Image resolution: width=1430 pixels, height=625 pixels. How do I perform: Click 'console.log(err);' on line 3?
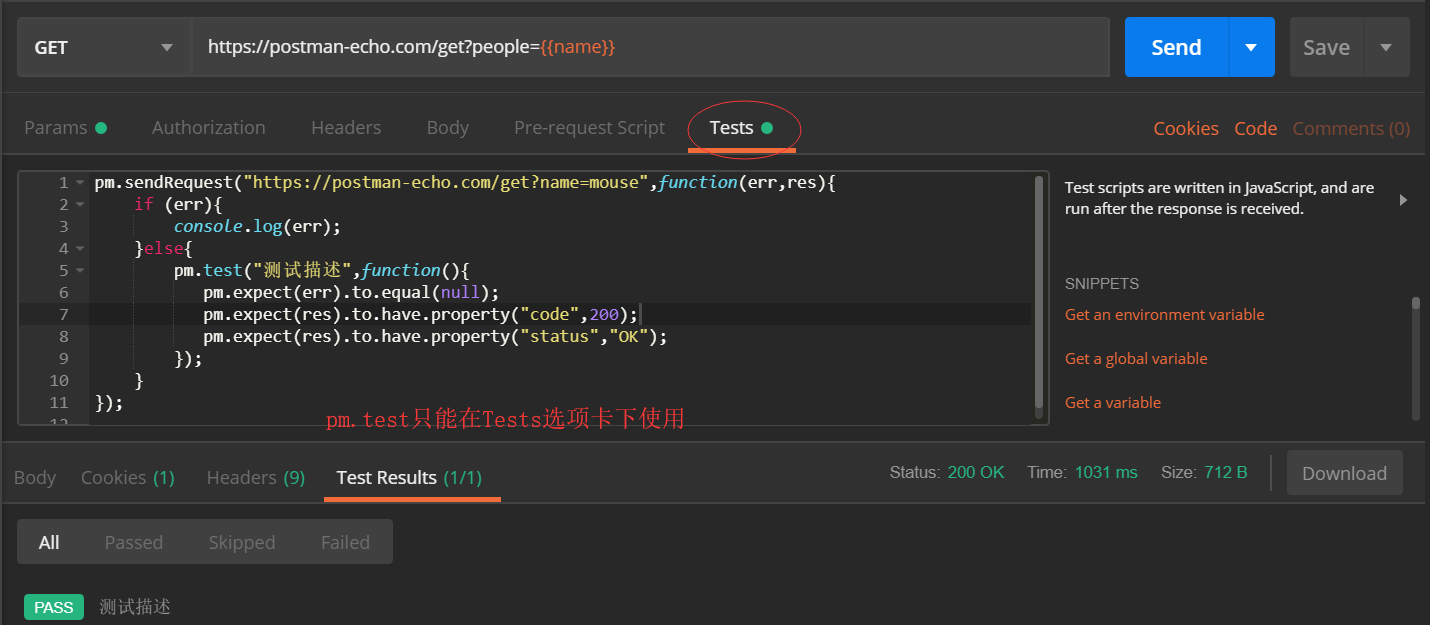(257, 227)
